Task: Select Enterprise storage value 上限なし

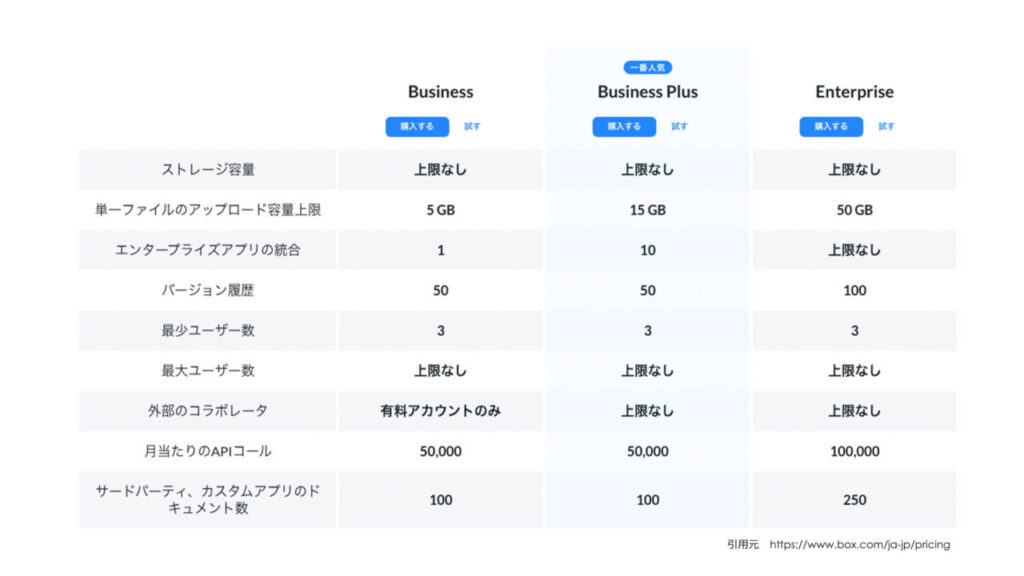Action: (x=855, y=170)
